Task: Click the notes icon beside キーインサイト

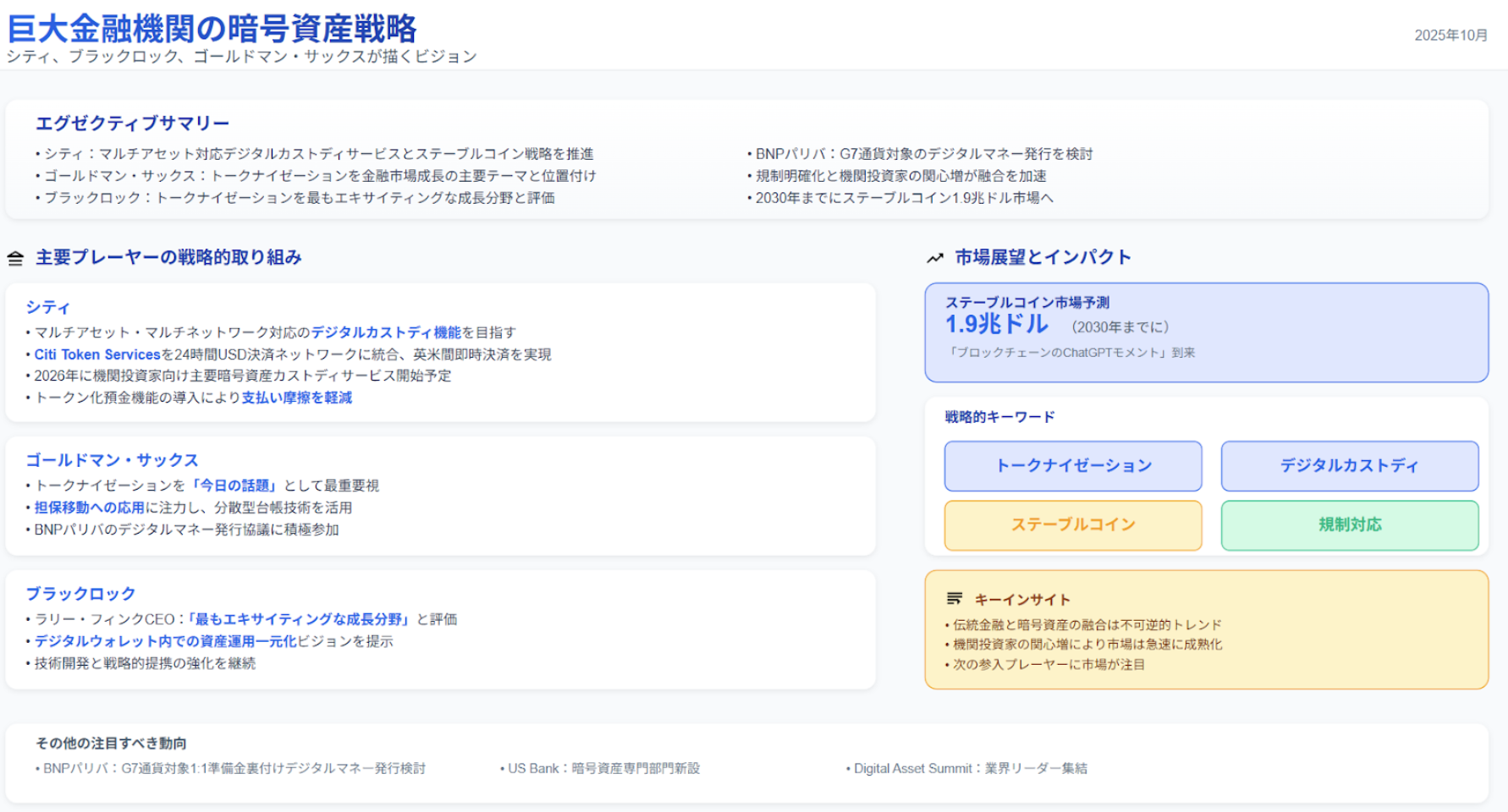Action: (x=955, y=599)
